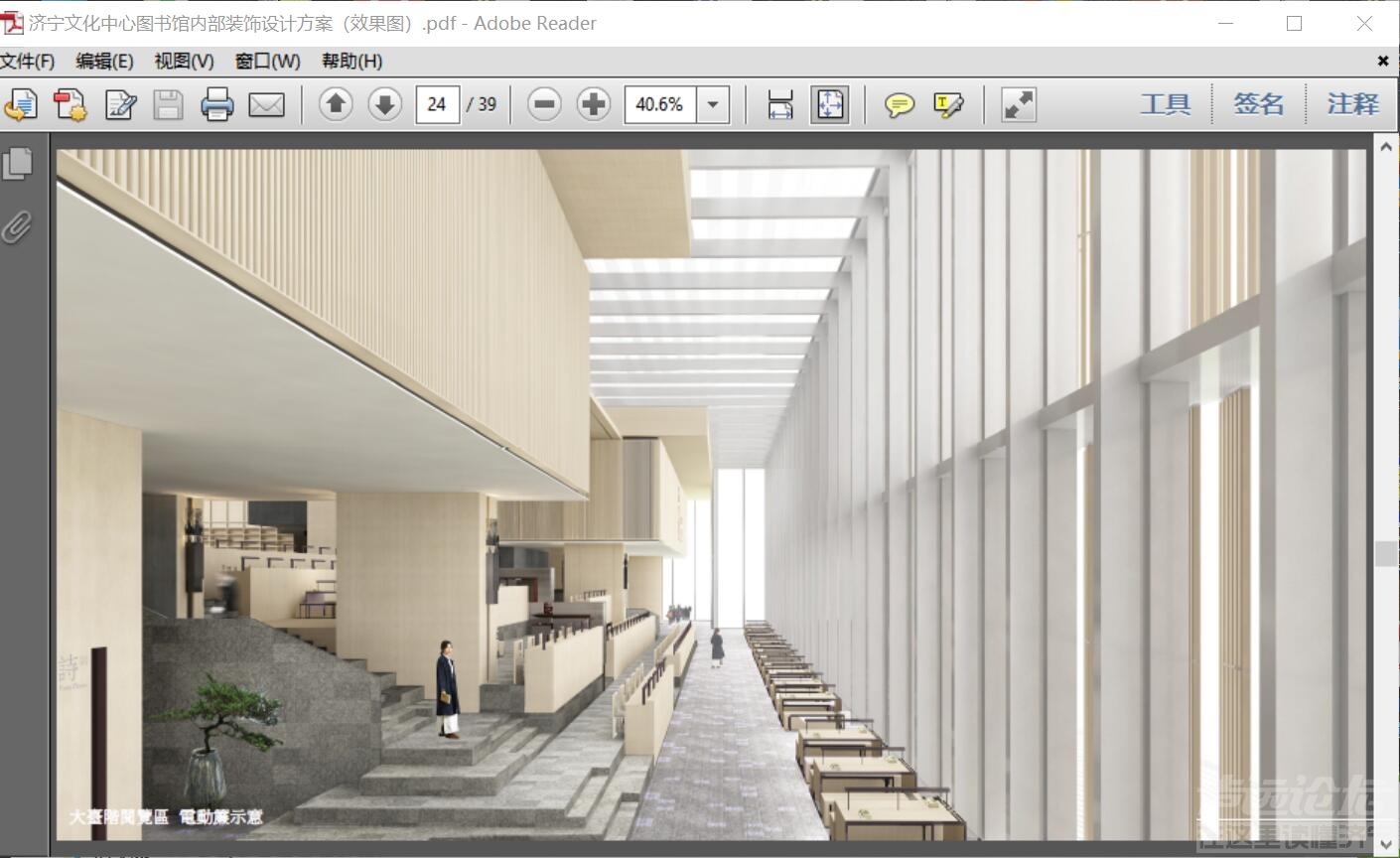Close the Adobe Reader window

(1364, 23)
